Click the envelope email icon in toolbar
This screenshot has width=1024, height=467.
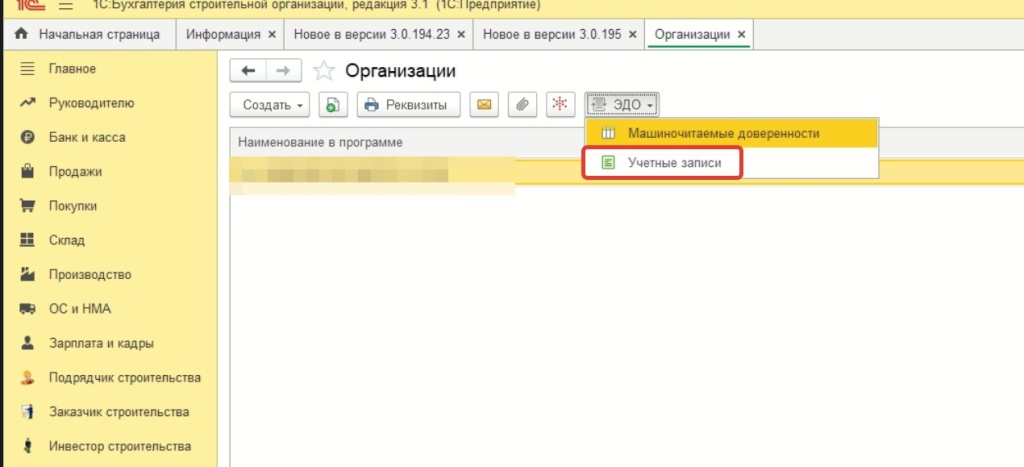(485, 104)
